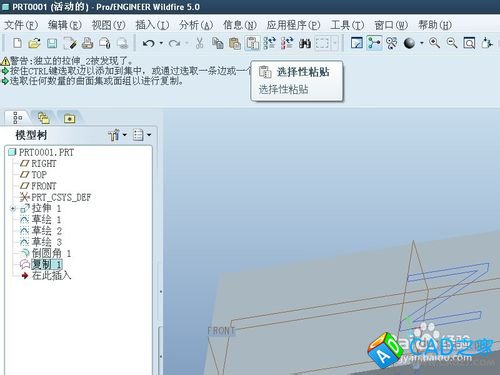Viewport: 500px width, 375px height.
Task: Select the 草绘 2 sketch feature
Action: point(41,231)
